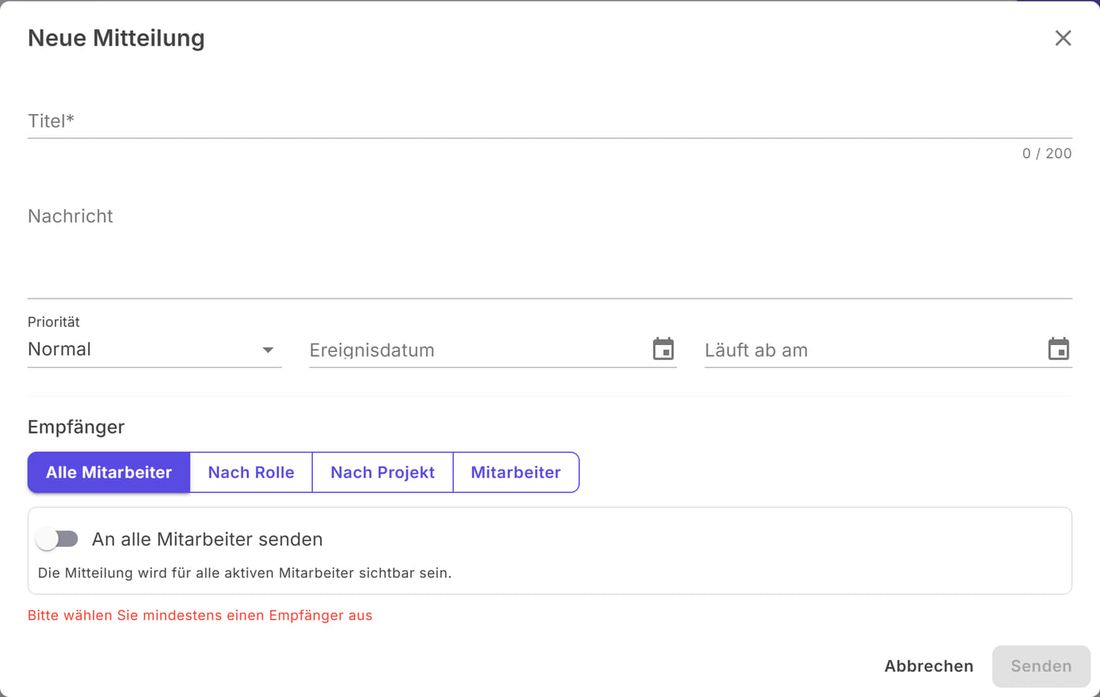Open the Priorität dropdown

pos(154,349)
